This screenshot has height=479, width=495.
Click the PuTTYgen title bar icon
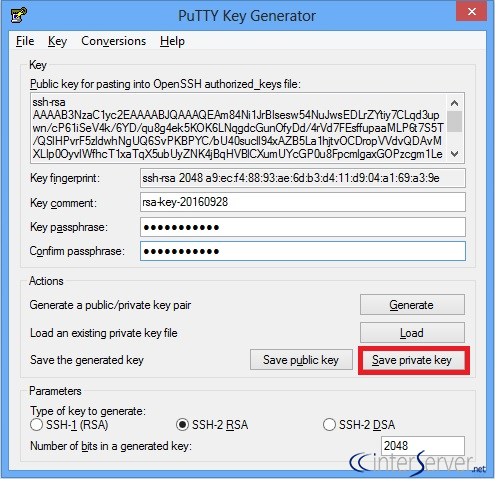click(19, 15)
